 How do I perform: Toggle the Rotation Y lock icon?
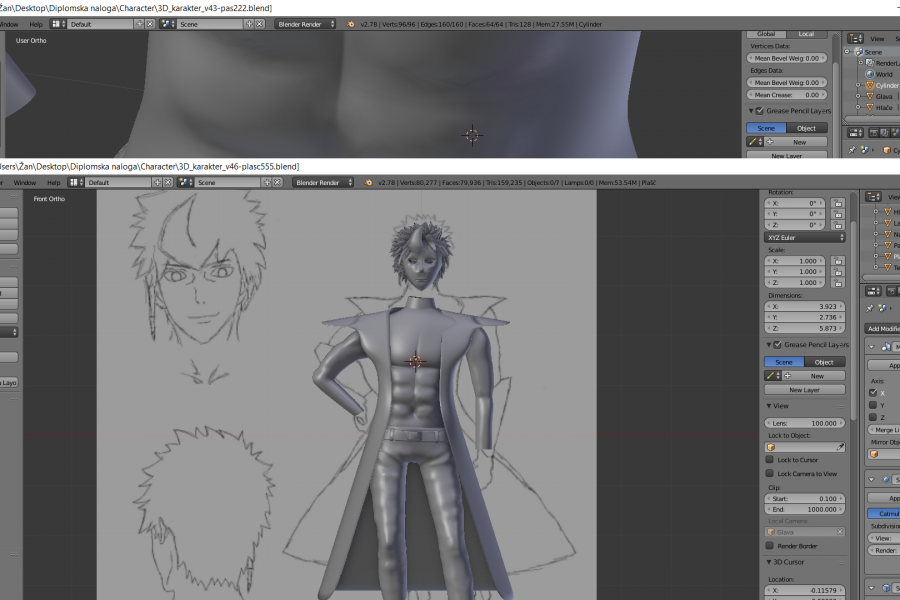838,214
